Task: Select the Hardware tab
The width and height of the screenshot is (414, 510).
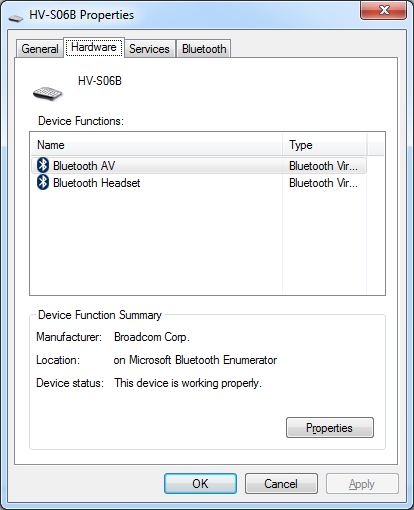Action: tap(94, 47)
